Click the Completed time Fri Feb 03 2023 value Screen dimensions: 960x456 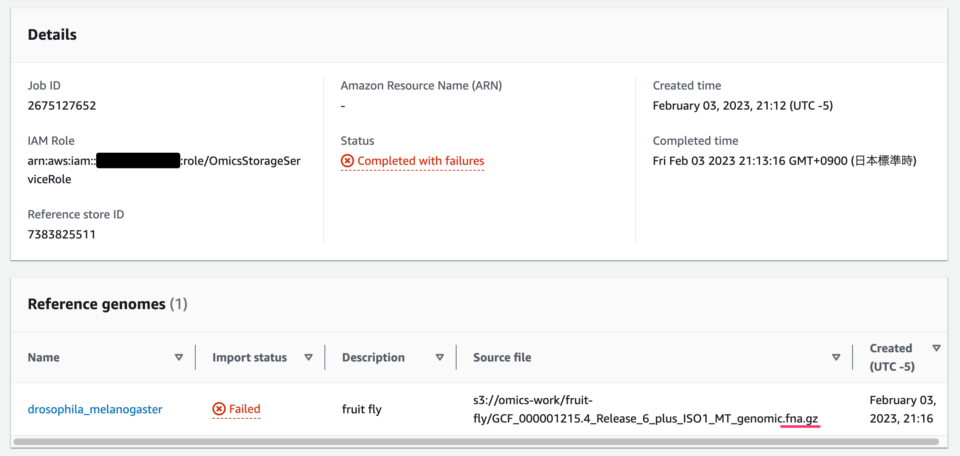784,162
